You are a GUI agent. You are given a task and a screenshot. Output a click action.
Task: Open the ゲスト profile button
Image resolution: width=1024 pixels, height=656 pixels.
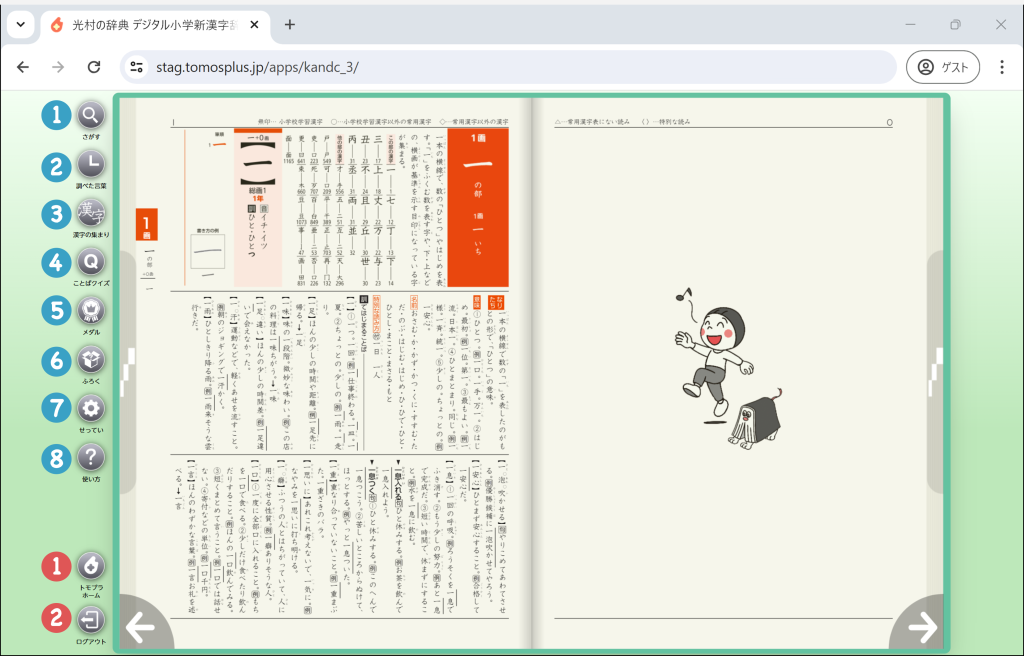click(942, 67)
